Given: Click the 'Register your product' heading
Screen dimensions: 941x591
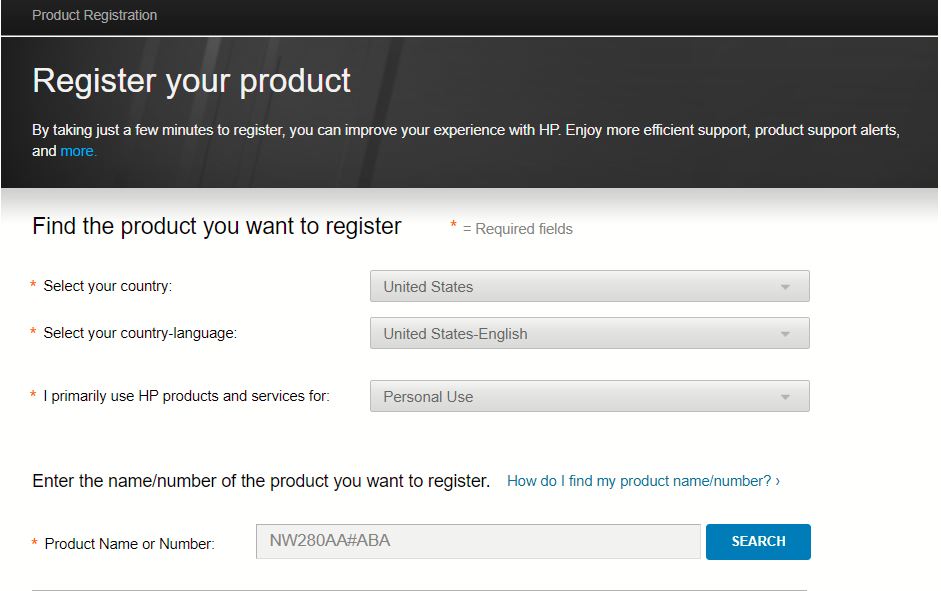Looking at the screenshot, I should click(191, 80).
